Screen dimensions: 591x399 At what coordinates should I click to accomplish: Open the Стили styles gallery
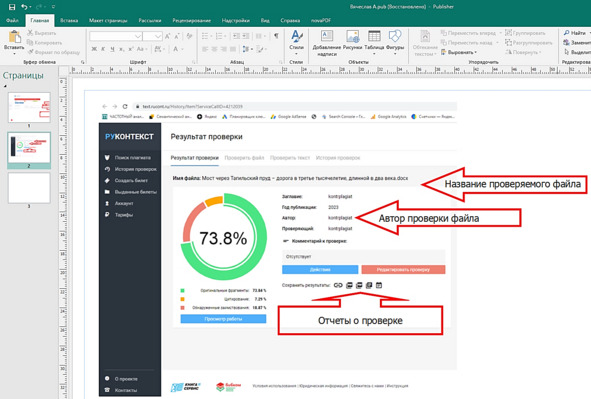297,42
